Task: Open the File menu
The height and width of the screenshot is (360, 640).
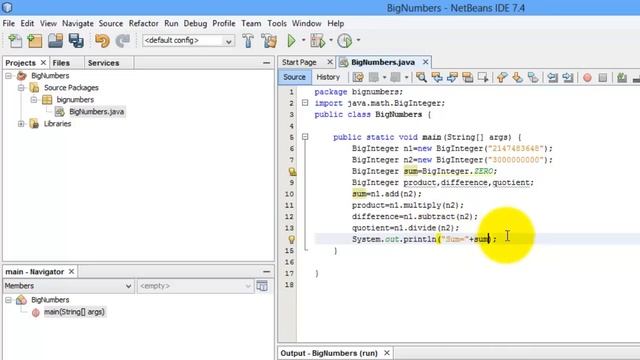Action: tap(9, 24)
